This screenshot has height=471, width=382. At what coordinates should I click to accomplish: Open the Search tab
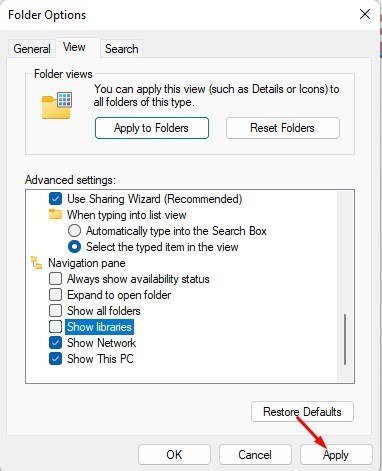pos(122,49)
